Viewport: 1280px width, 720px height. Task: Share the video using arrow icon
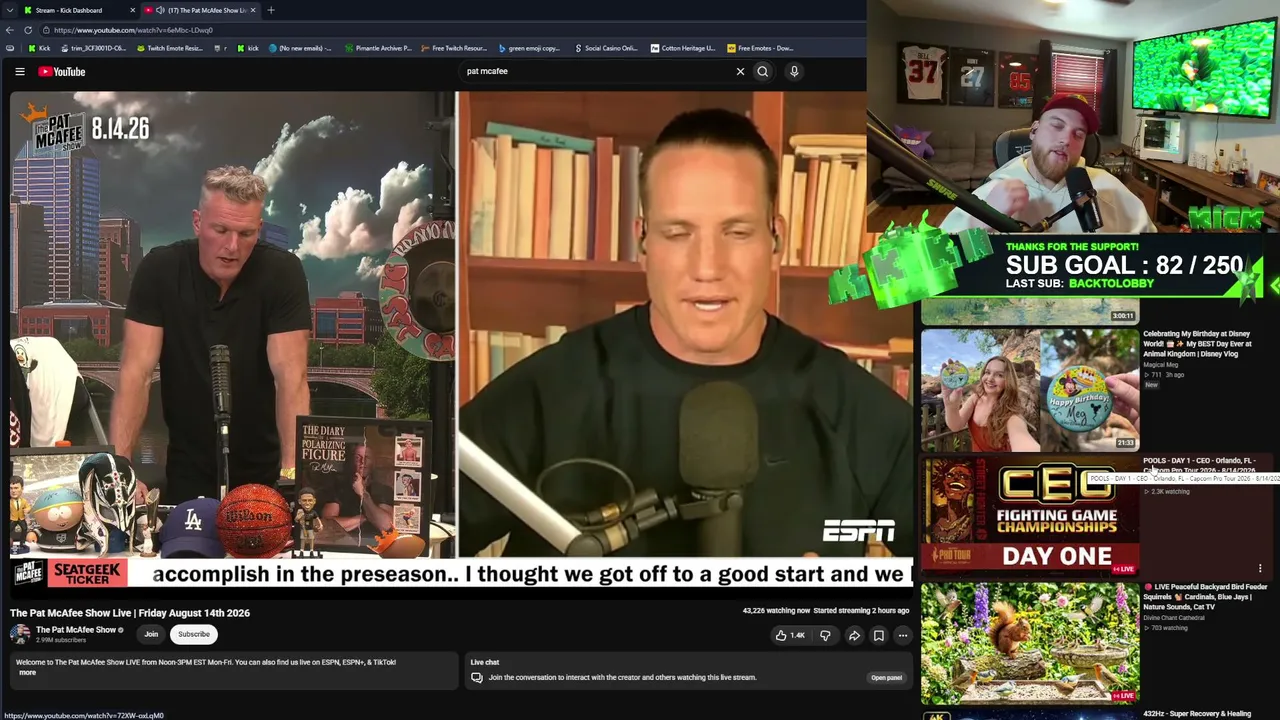tap(854, 635)
